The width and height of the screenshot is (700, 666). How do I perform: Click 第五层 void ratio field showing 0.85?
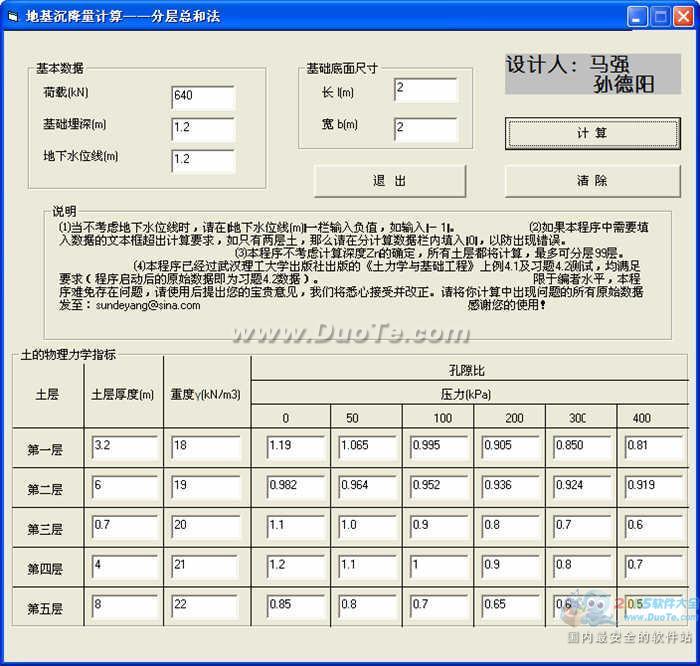click(296, 607)
